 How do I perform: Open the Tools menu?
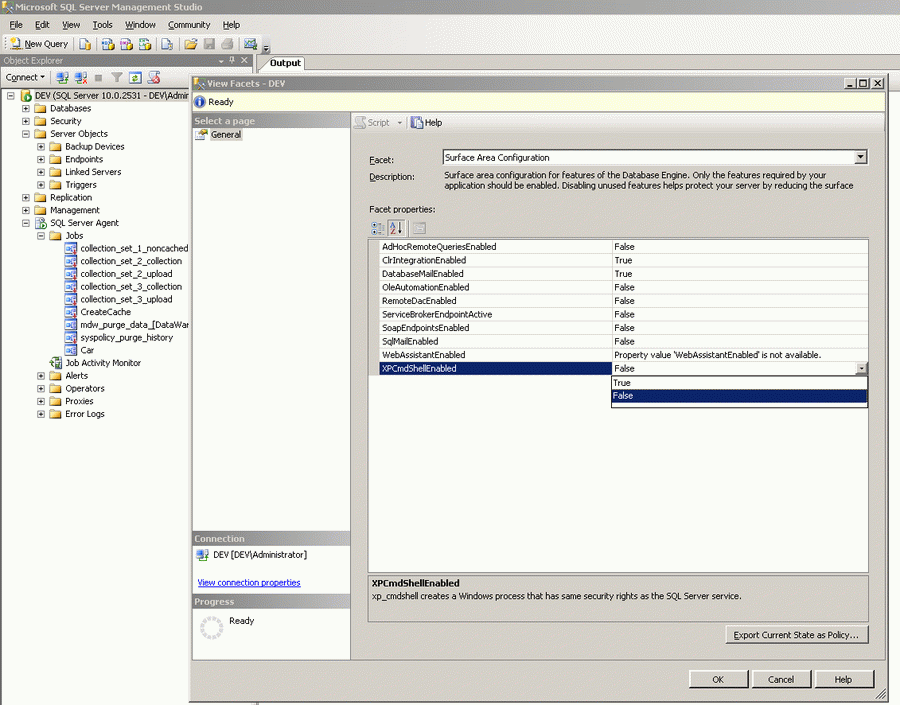point(103,25)
